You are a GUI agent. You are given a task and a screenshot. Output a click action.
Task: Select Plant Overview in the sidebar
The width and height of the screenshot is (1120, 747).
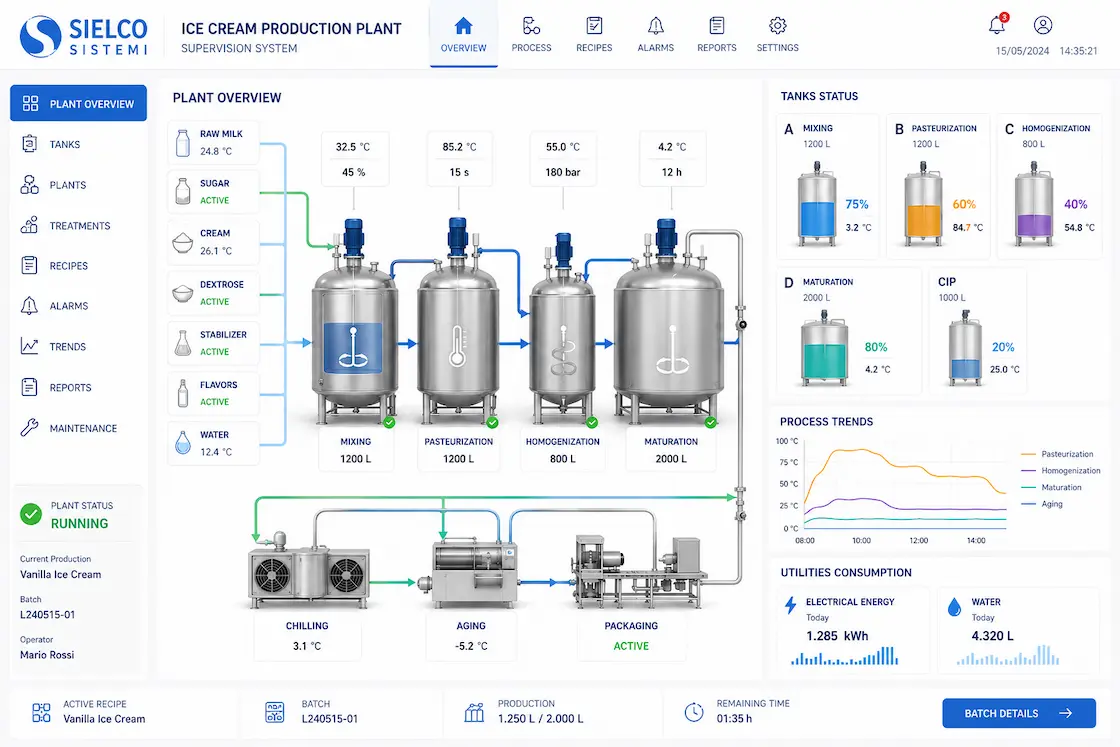point(79,104)
